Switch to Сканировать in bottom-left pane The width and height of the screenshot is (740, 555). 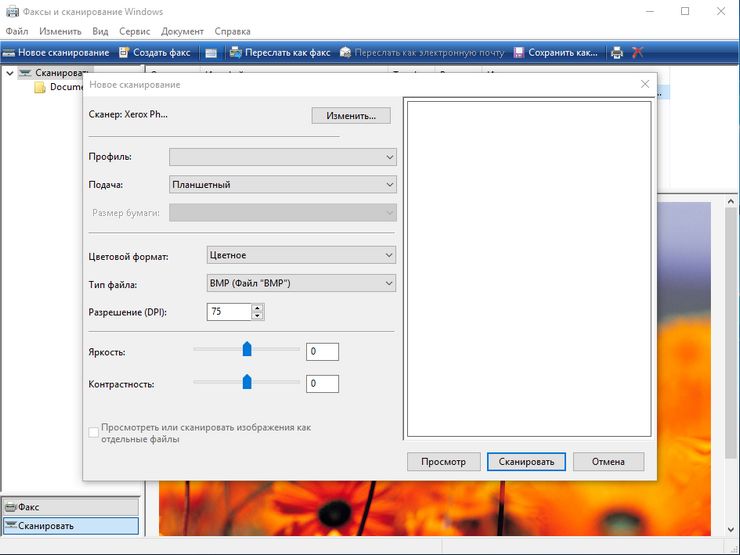click(71, 526)
